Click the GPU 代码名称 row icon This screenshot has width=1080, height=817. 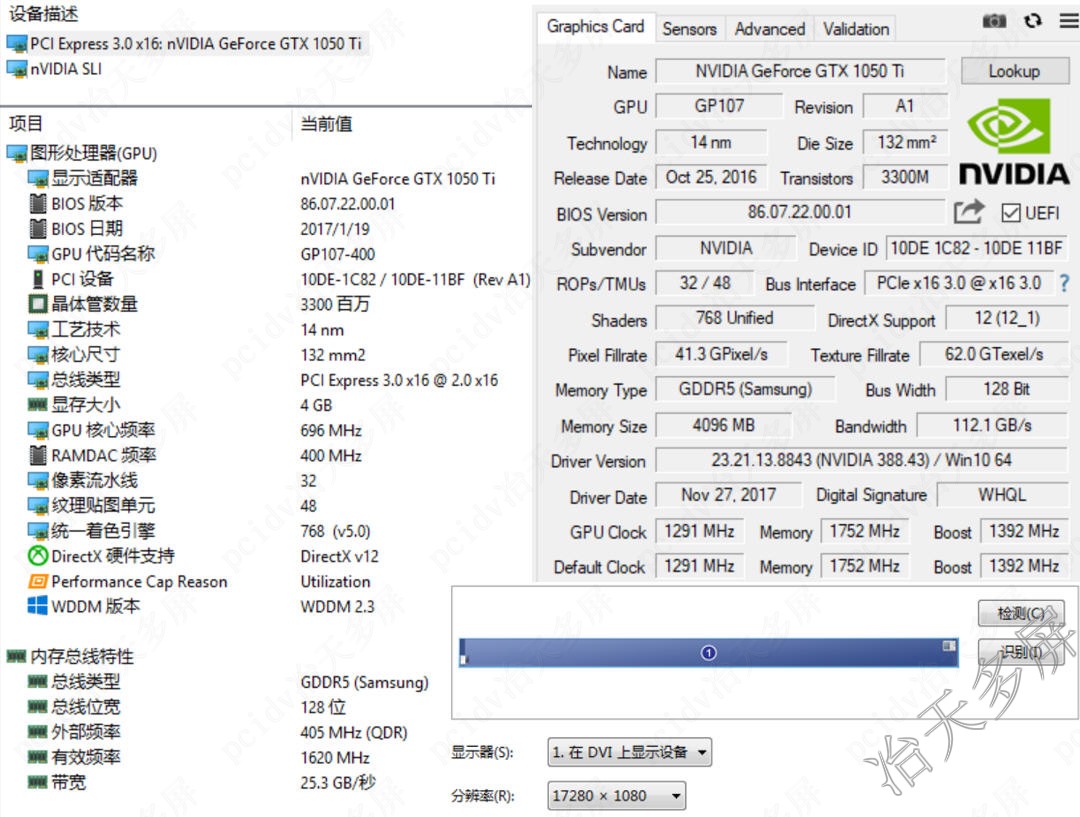(38, 254)
